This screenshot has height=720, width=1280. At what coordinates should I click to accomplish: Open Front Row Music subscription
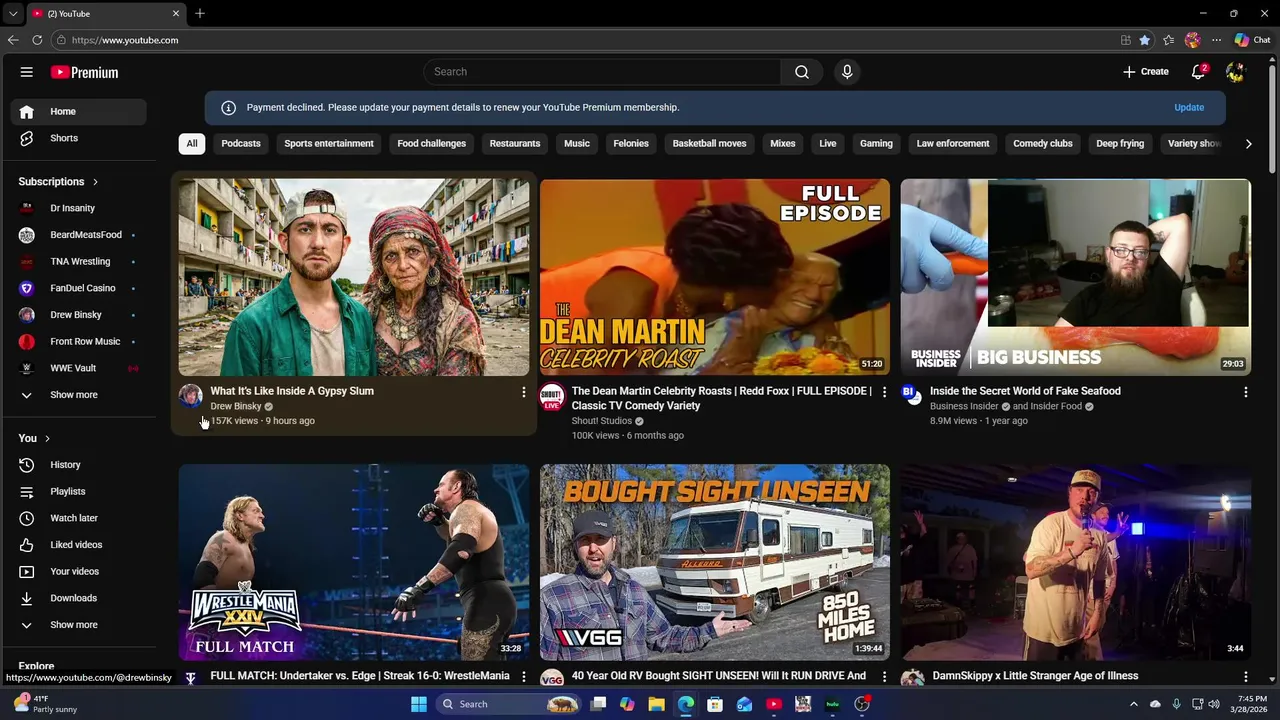(x=78, y=342)
